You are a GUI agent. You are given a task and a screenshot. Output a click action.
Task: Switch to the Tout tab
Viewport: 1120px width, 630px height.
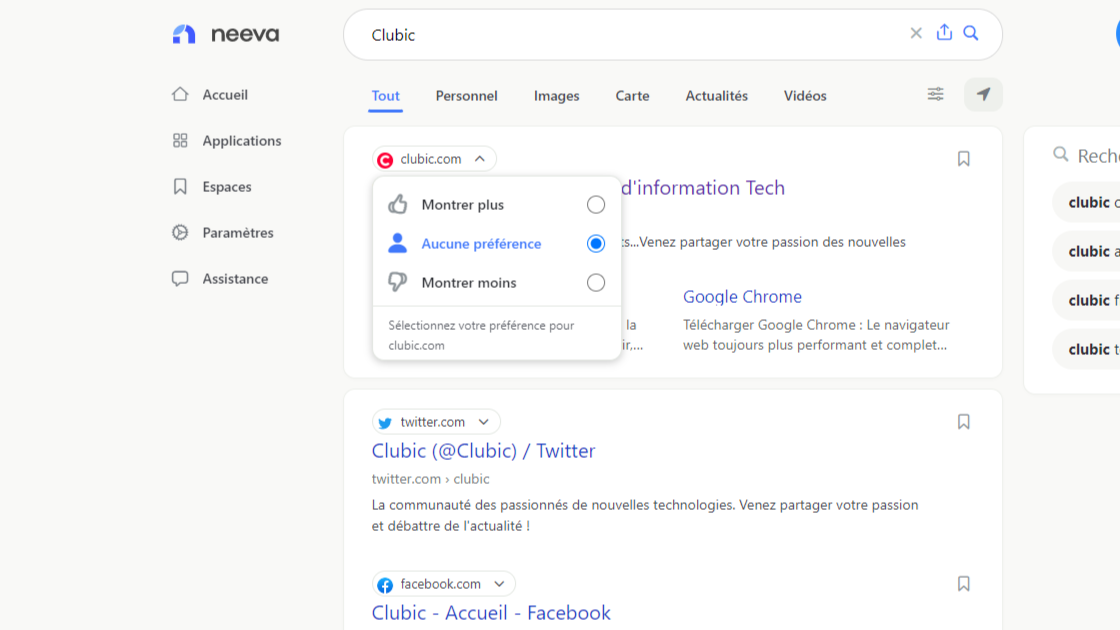(386, 96)
